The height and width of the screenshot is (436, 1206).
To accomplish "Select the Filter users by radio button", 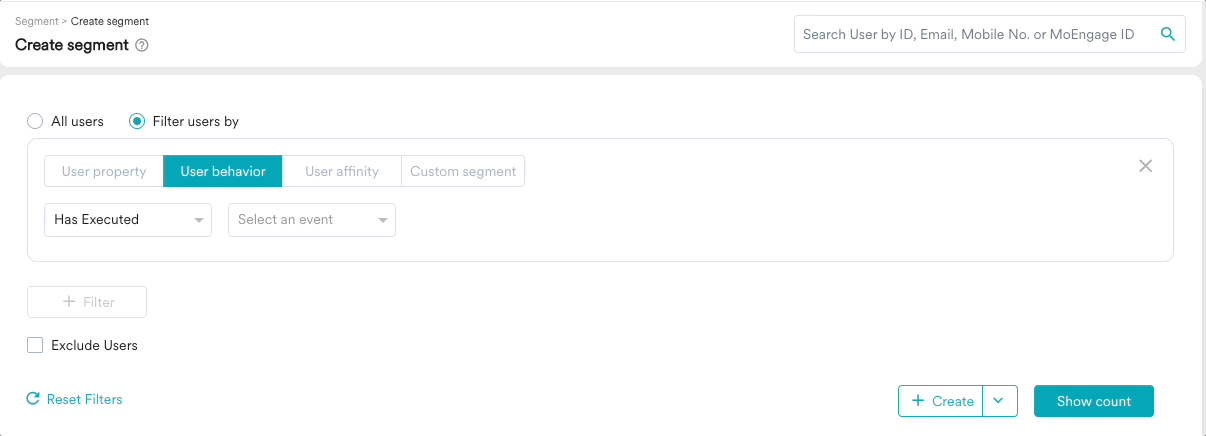I will pyautogui.click(x=138, y=121).
